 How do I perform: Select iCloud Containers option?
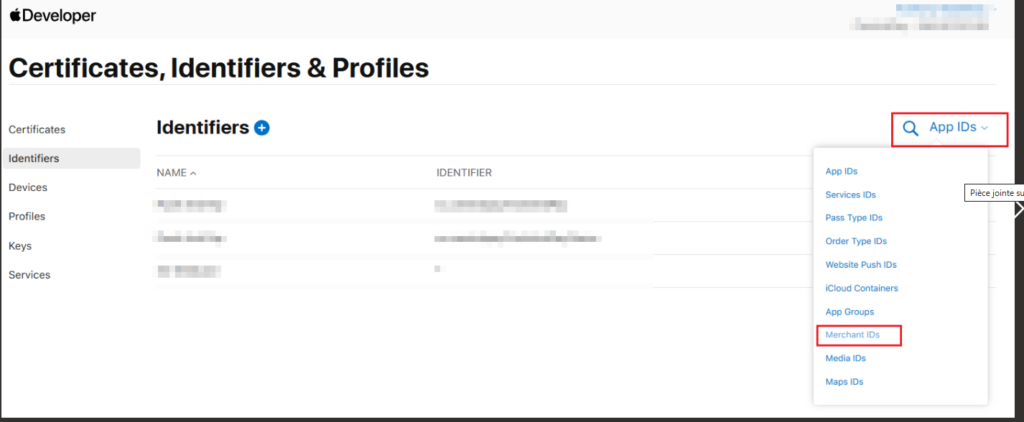click(861, 288)
